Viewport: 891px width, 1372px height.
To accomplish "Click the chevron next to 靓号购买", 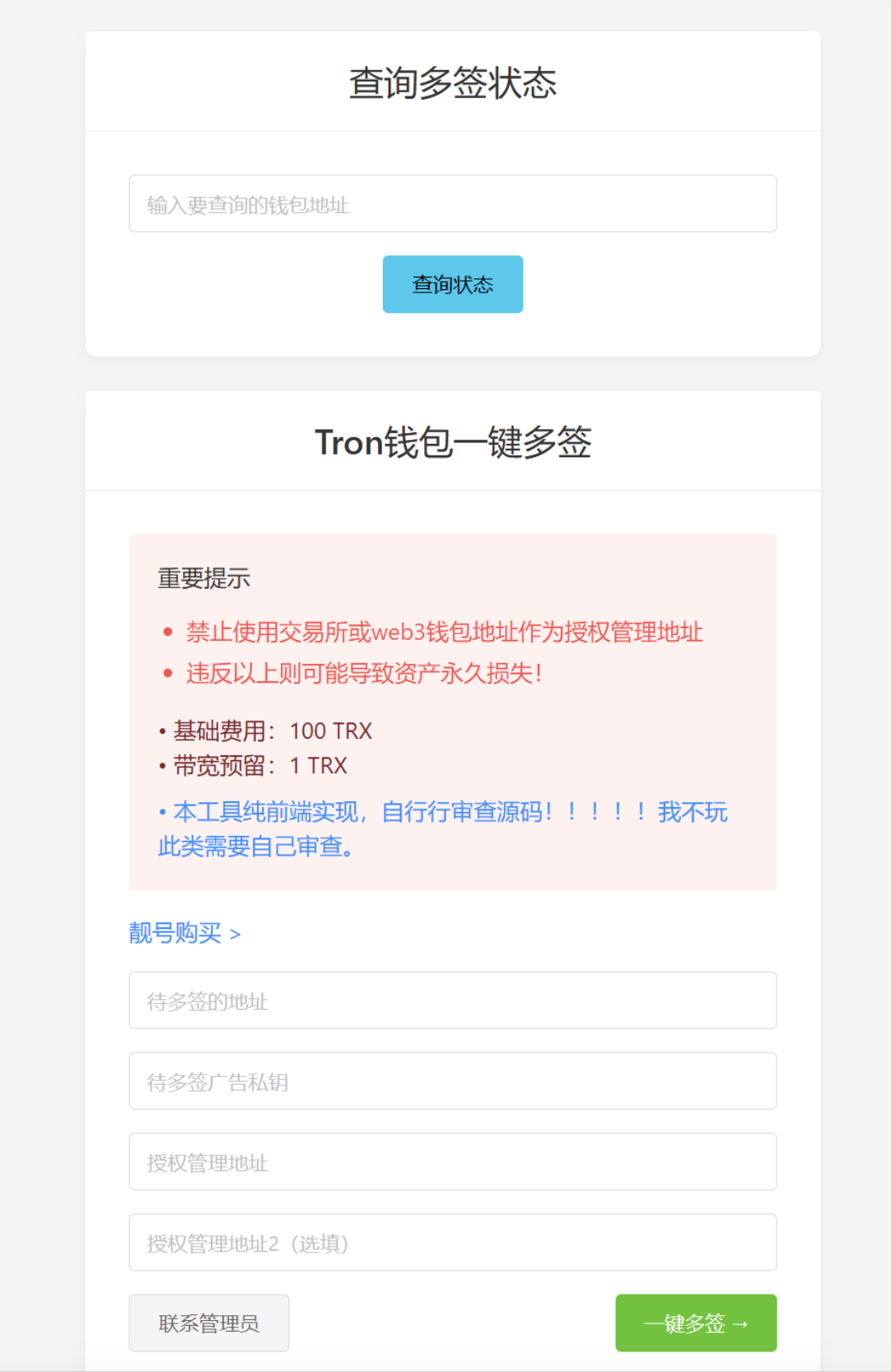I will pyautogui.click(x=236, y=934).
